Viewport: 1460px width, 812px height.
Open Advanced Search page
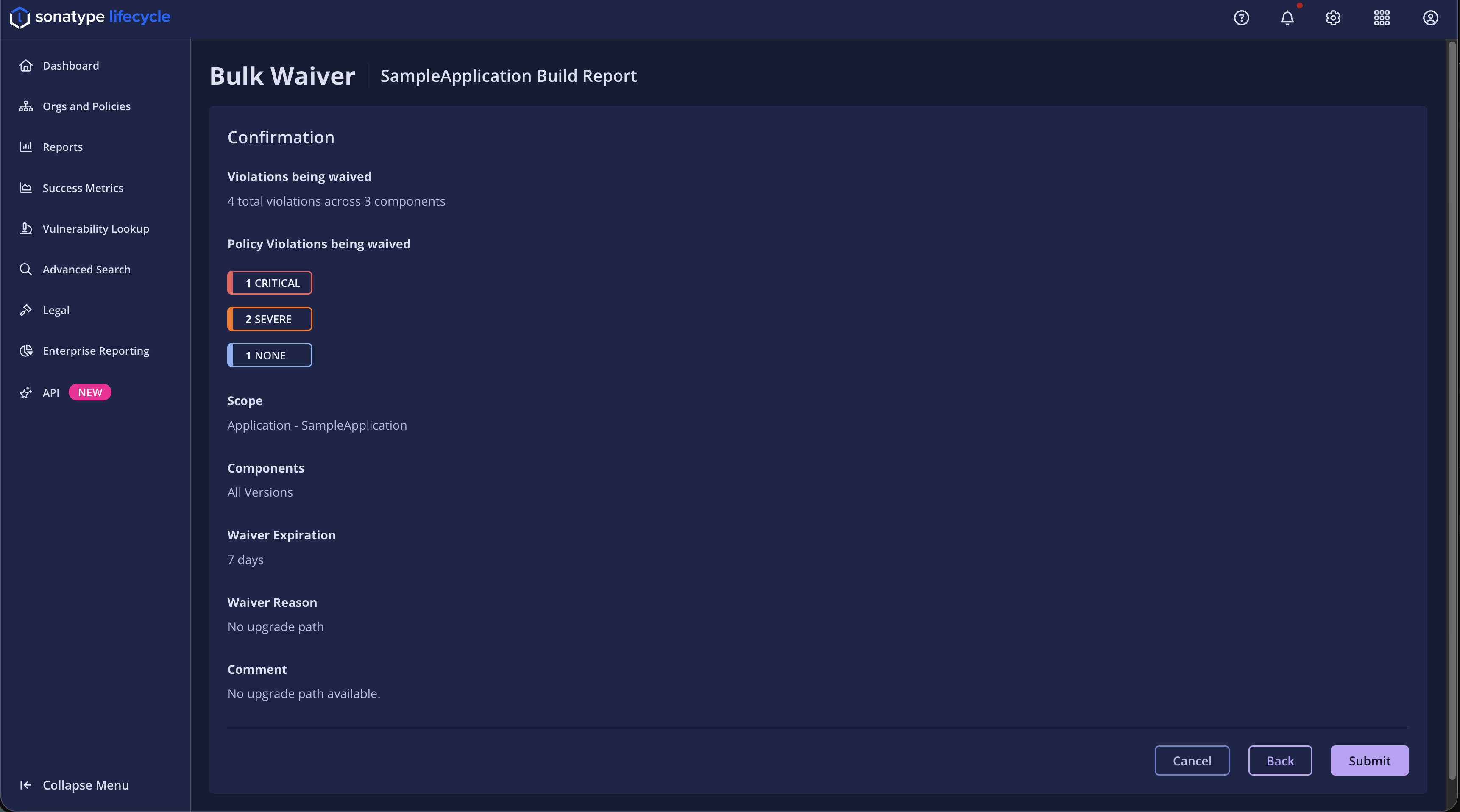coord(86,270)
